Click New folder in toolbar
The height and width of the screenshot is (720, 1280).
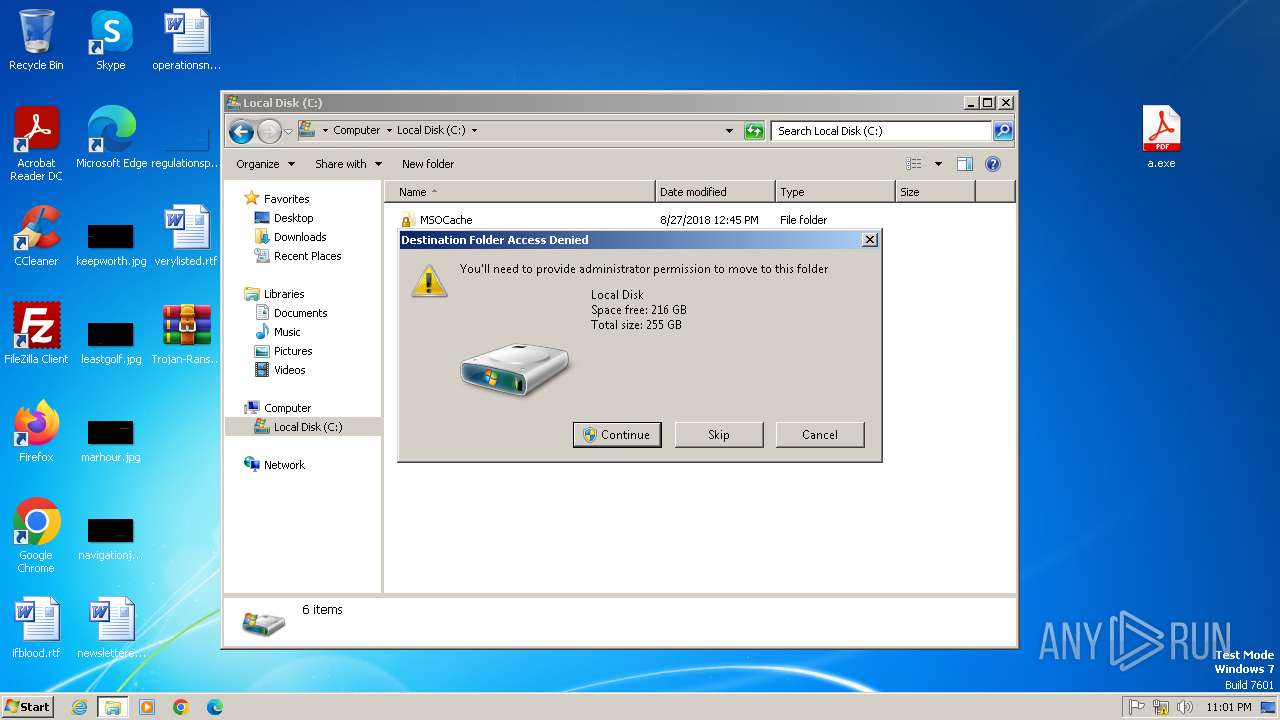click(x=428, y=164)
